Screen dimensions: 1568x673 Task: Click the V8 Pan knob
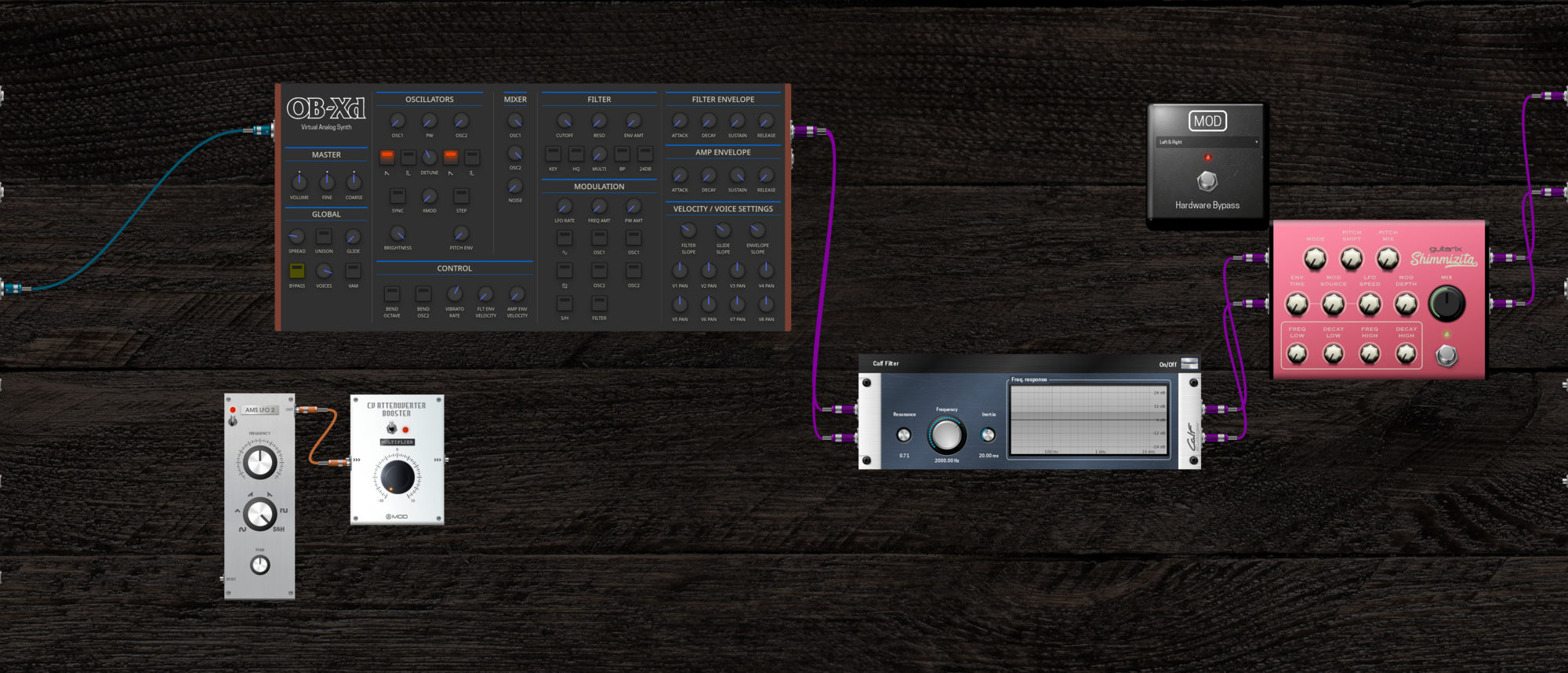pyautogui.click(x=766, y=304)
